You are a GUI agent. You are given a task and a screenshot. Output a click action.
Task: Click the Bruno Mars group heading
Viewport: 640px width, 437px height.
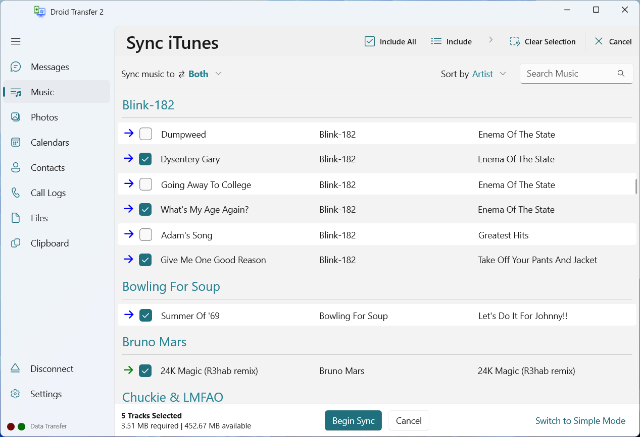(x=154, y=342)
